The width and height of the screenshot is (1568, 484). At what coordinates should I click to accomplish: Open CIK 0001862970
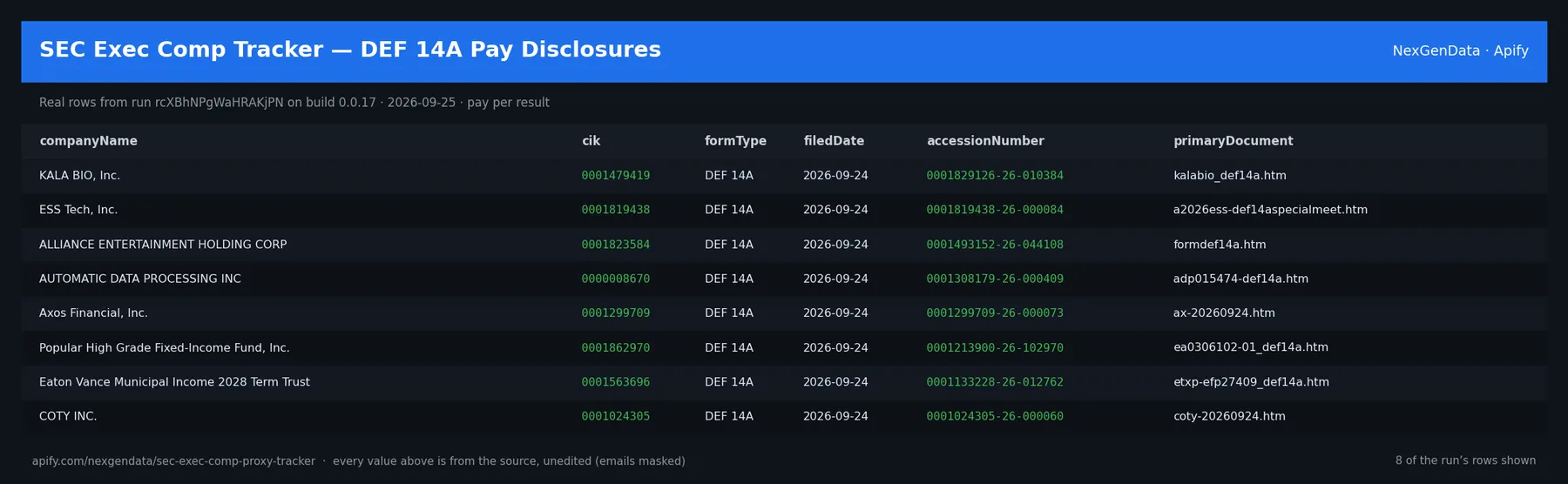click(616, 347)
